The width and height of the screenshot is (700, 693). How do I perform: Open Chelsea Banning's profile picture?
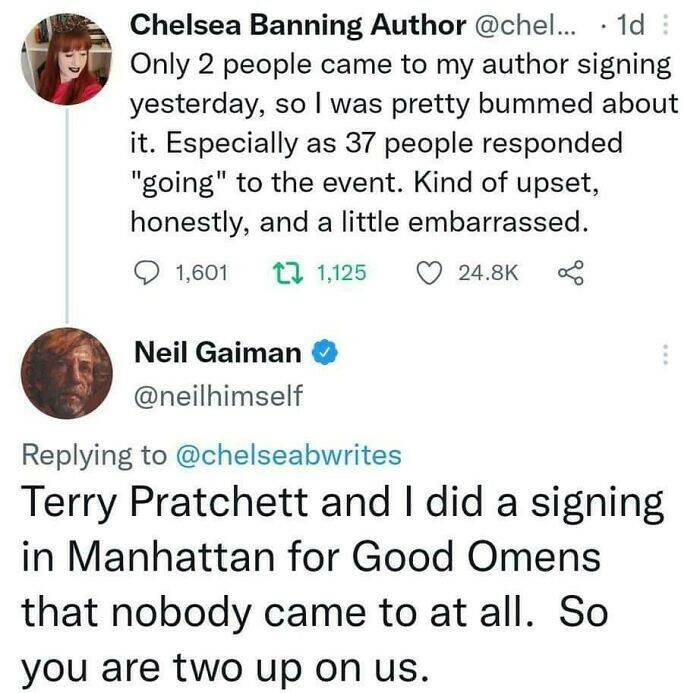[x=66, y=60]
